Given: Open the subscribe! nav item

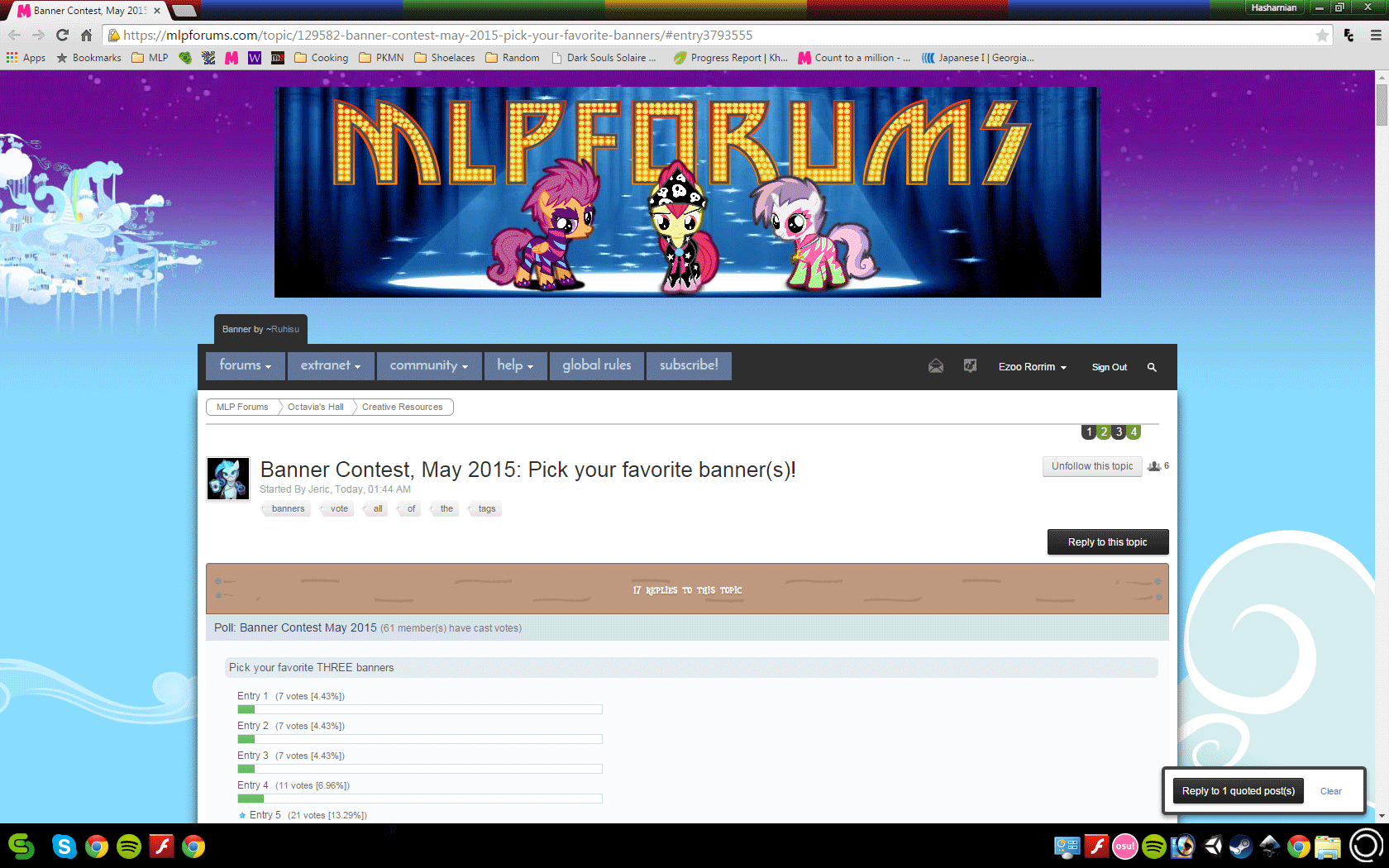Looking at the screenshot, I should coord(689,365).
